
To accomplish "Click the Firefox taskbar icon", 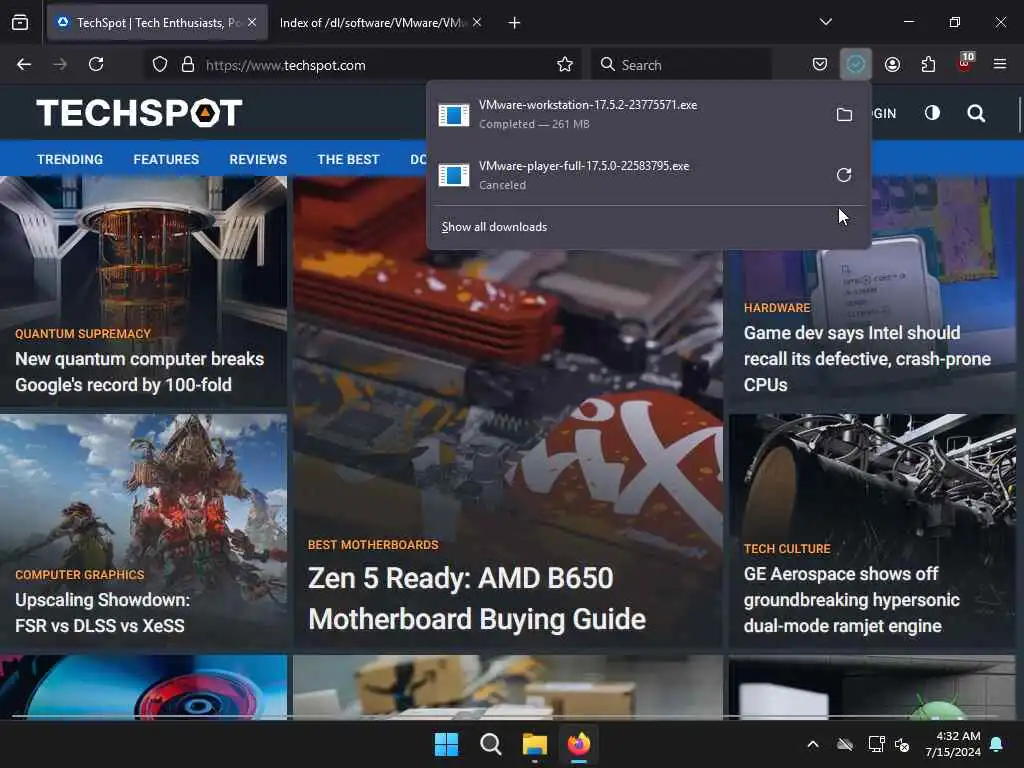I will (579, 744).
